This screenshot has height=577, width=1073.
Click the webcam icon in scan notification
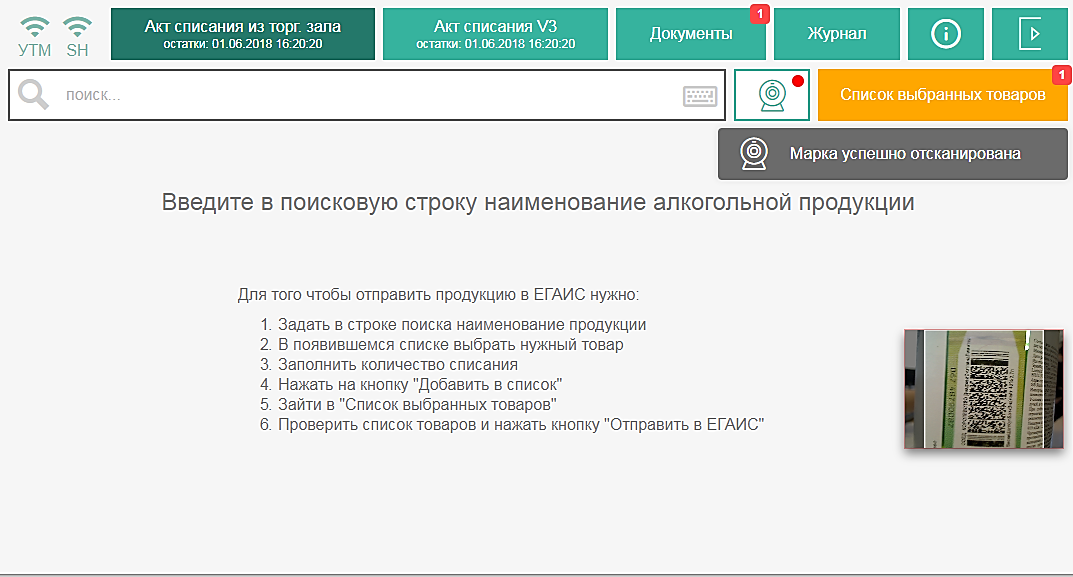[753, 154]
